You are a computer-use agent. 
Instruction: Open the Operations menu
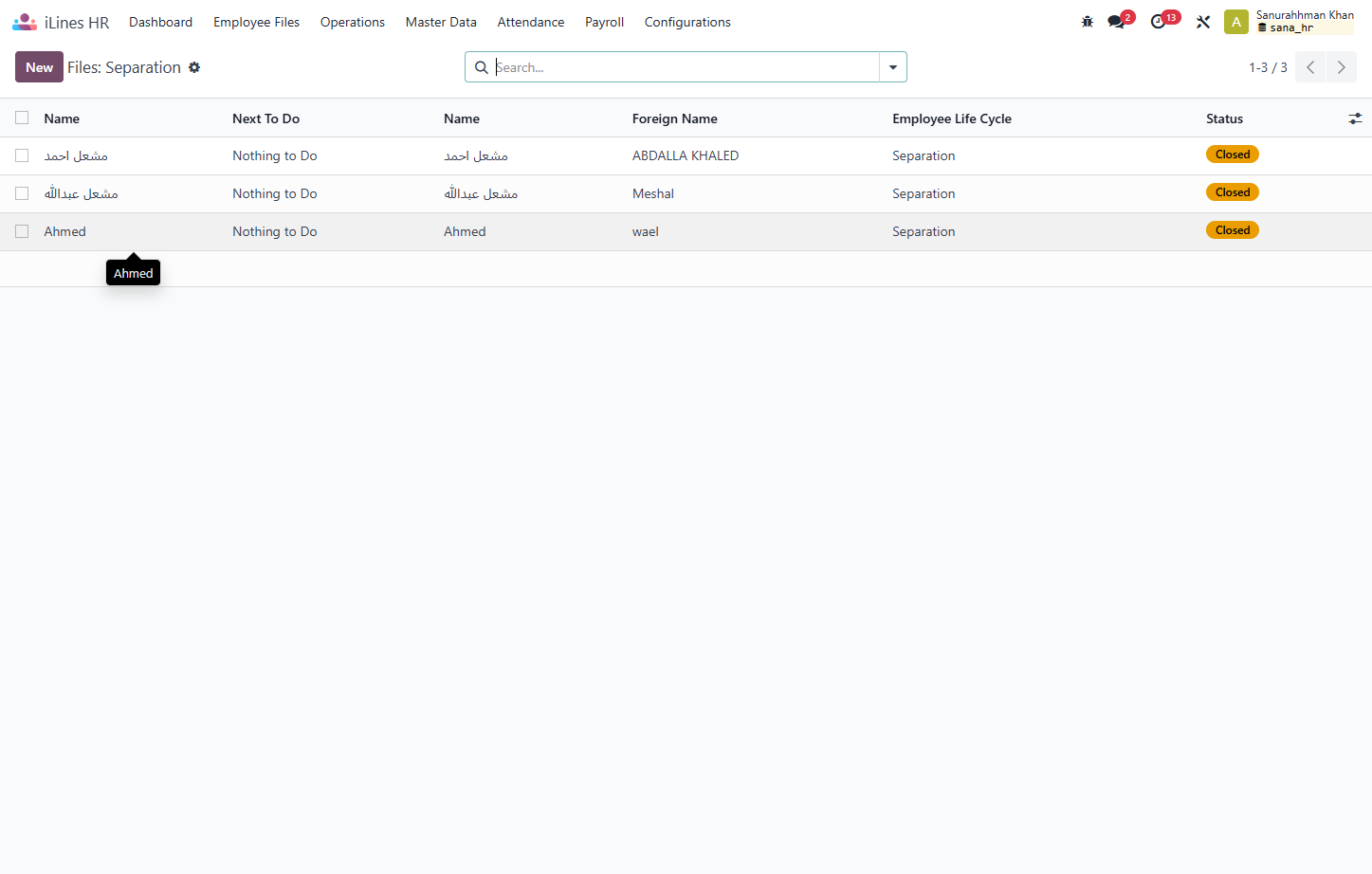353,22
